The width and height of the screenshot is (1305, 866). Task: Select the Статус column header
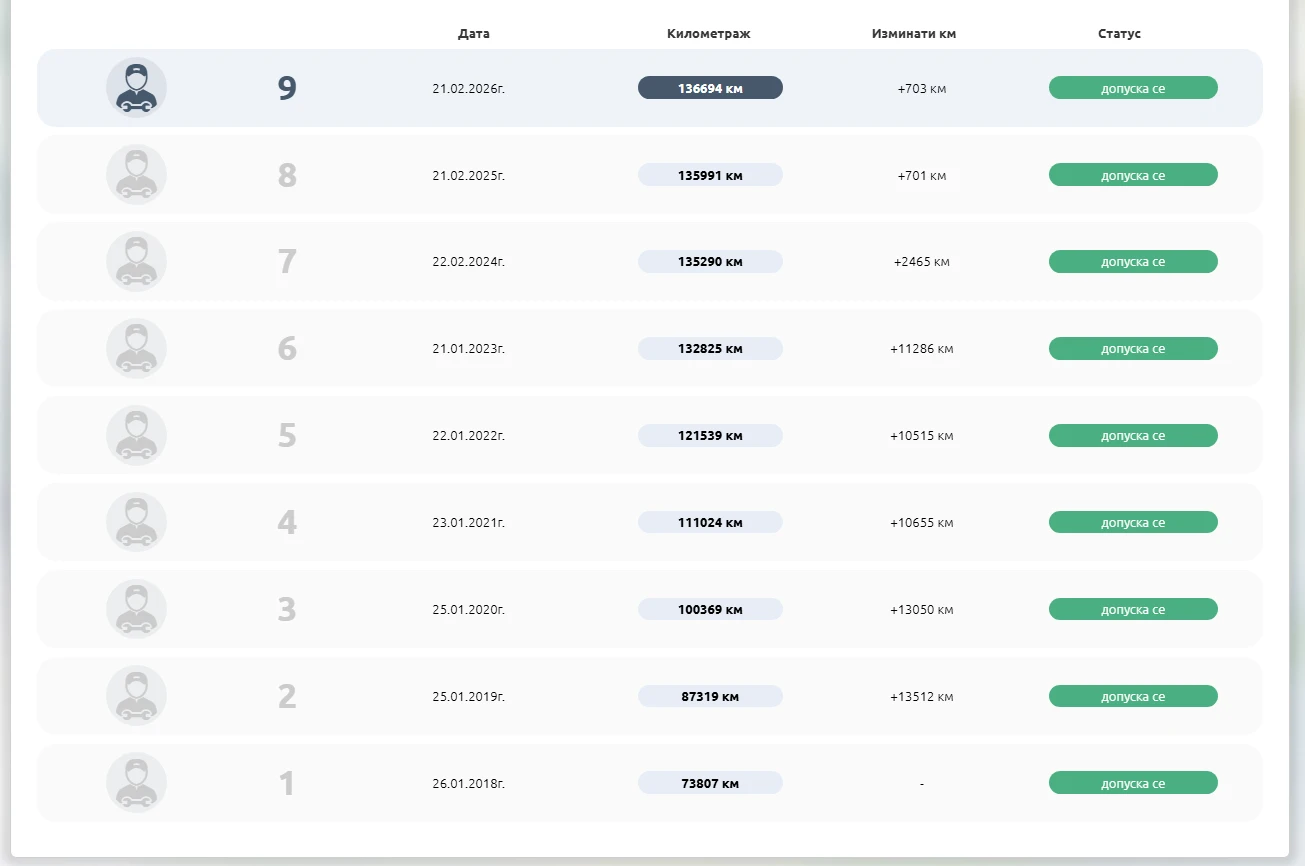click(1119, 34)
